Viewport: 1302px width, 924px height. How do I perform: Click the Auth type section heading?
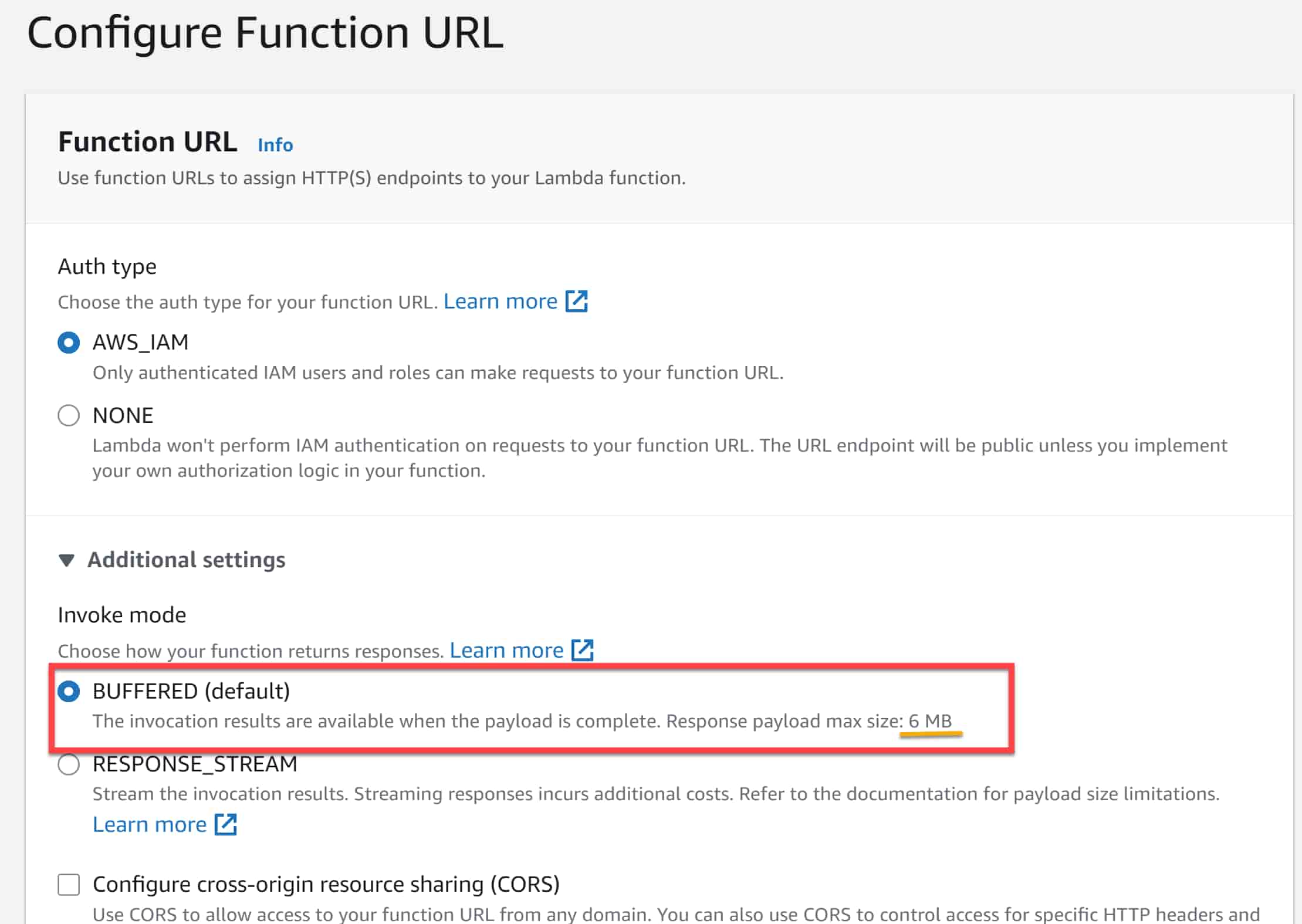pyautogui.click(x=107, y=266)
